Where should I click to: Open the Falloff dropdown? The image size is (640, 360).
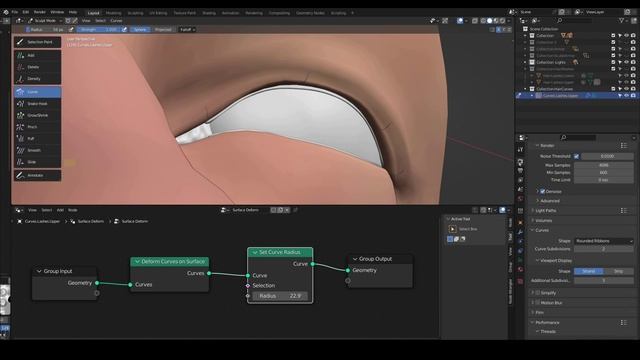tap(187, 29)
